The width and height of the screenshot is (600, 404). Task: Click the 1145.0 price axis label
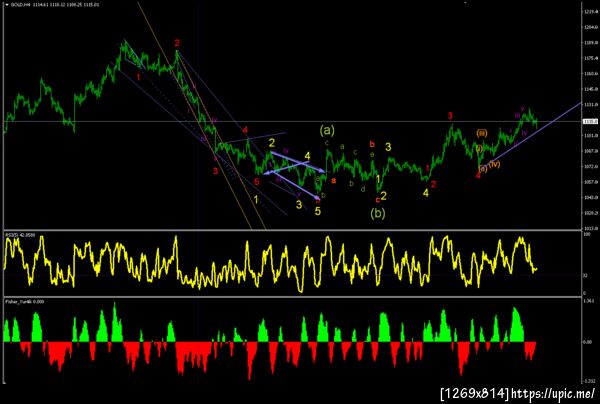[x=589, y=89]
